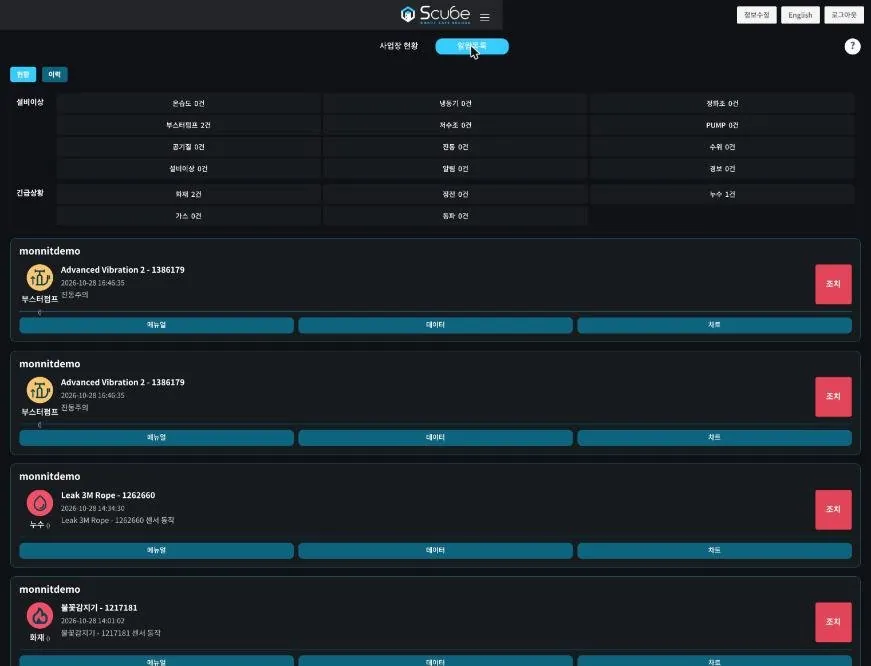Open the 정보수정 button in the header
The image size is (871, 666).
point(757,15)
